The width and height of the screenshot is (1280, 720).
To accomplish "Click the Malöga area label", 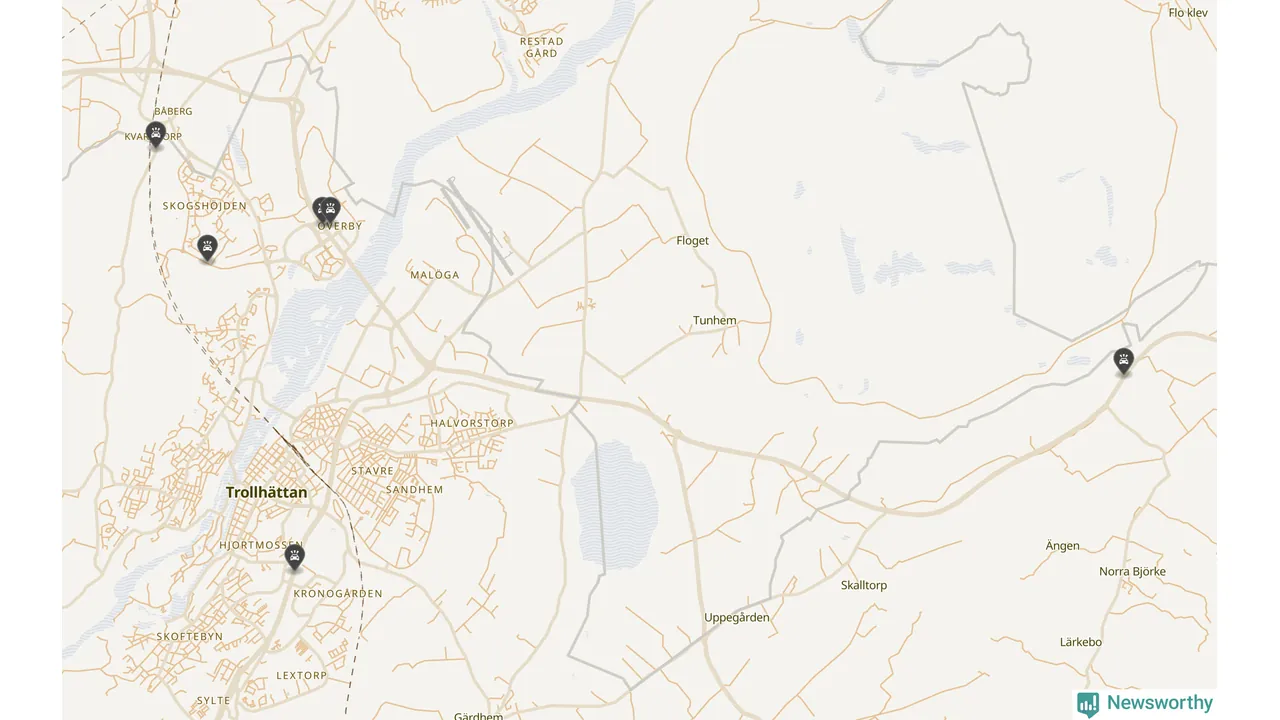I will [x=435, y=275].
